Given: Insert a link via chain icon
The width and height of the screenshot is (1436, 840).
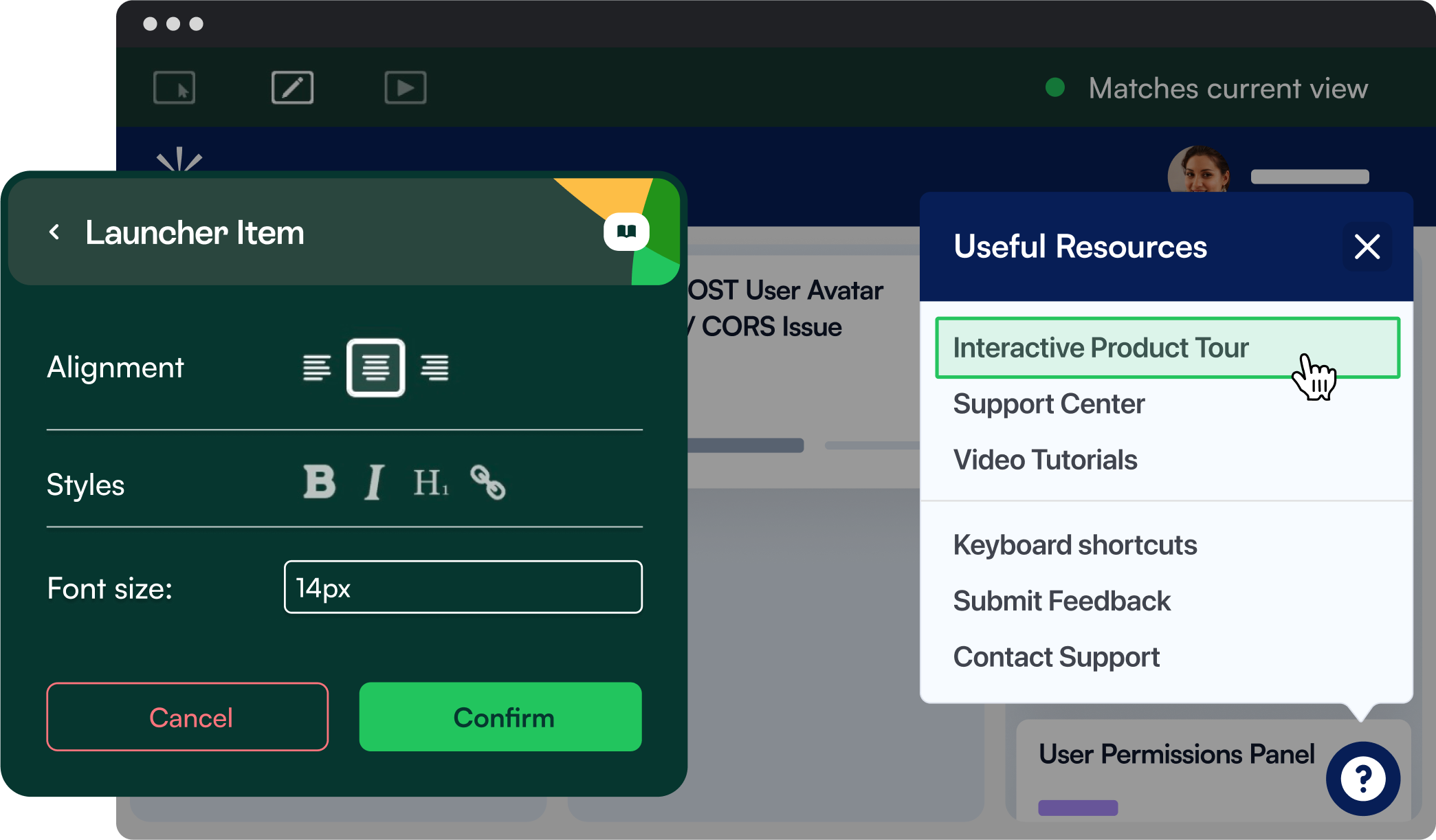Looking at the screenshot, I should [x=487, y=482].
